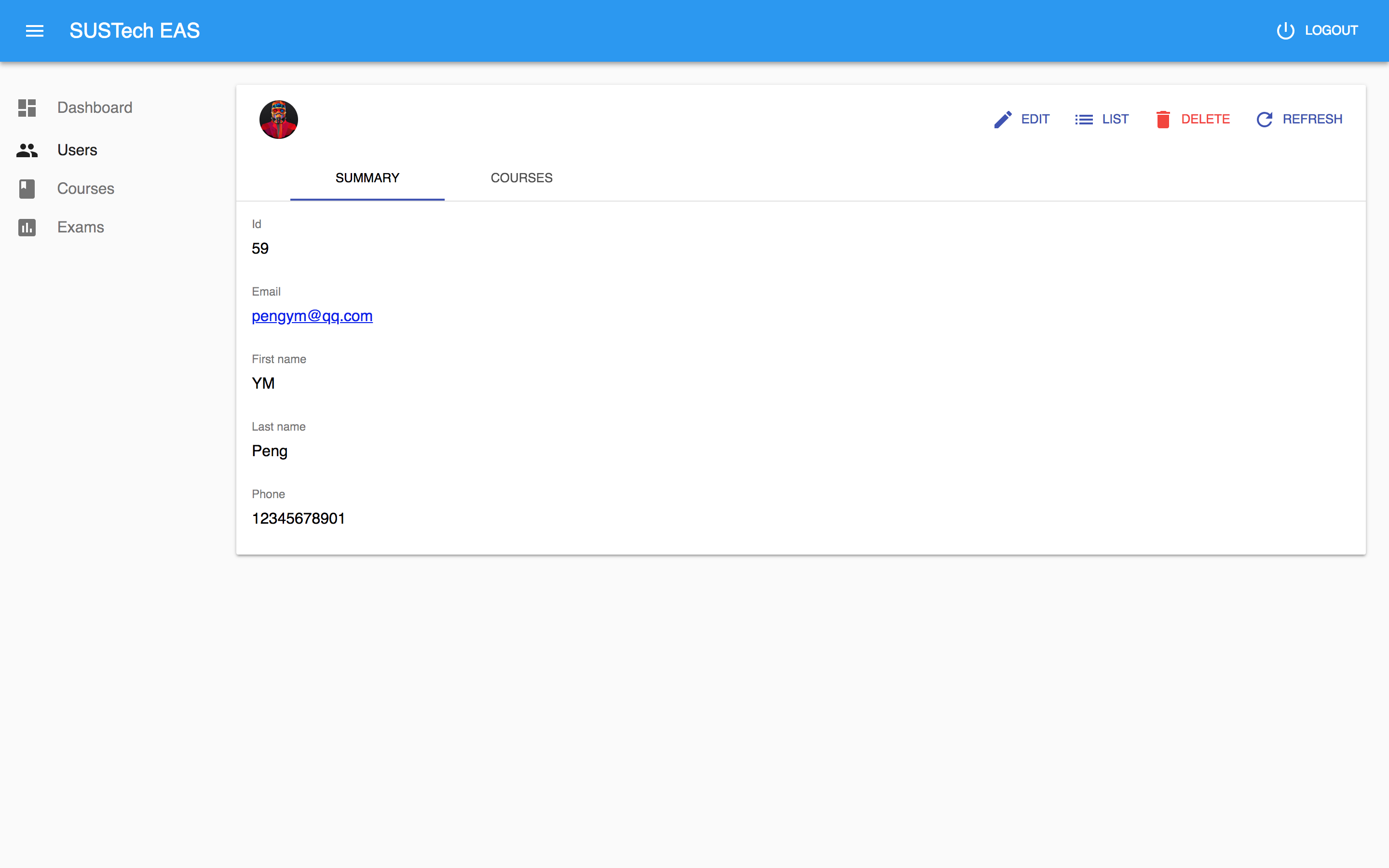Click the List lines icon
The width and height of the screenshot is (1389, 868).
[1084, 120]
